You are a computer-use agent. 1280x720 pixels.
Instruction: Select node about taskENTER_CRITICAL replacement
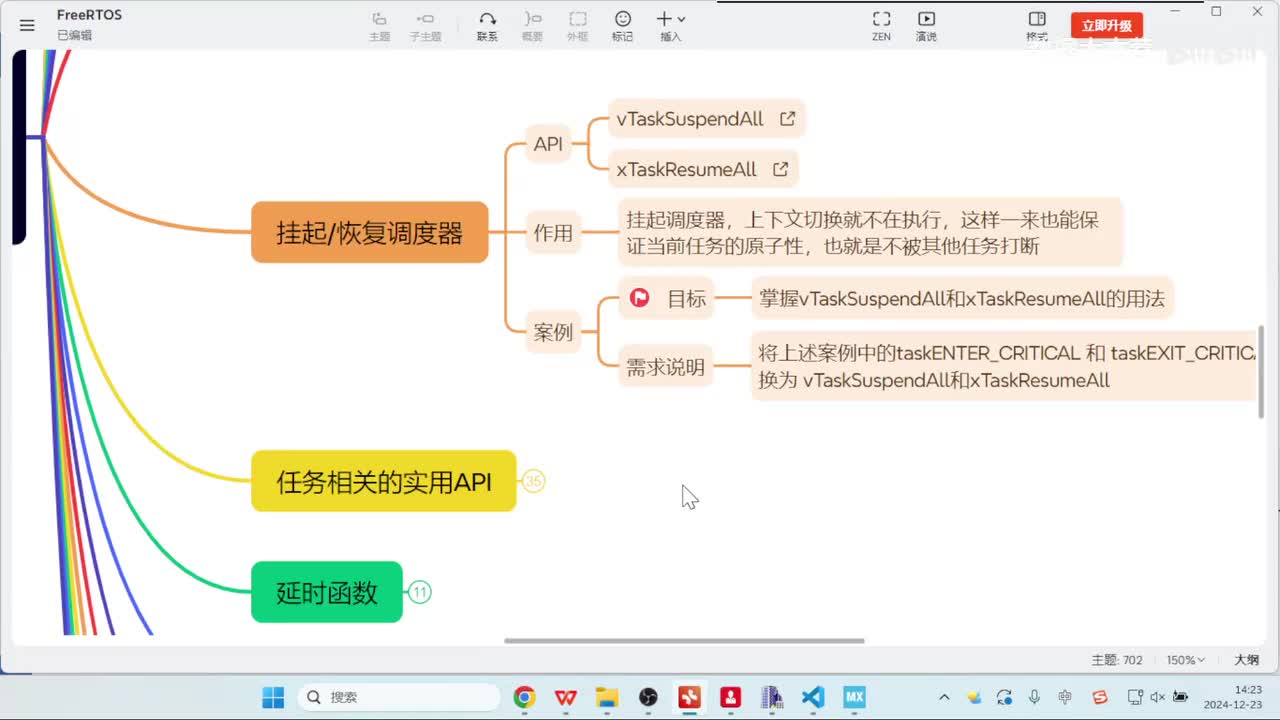(x=1004, y=367)
